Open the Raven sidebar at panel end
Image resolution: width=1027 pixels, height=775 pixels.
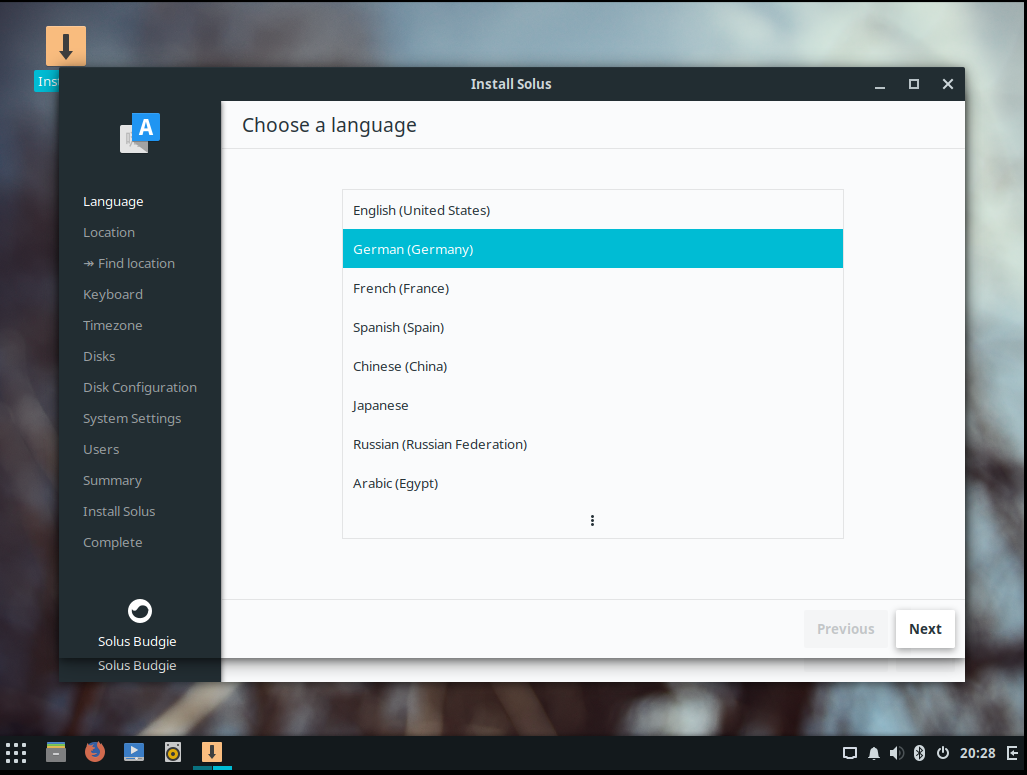point(1012,753)
